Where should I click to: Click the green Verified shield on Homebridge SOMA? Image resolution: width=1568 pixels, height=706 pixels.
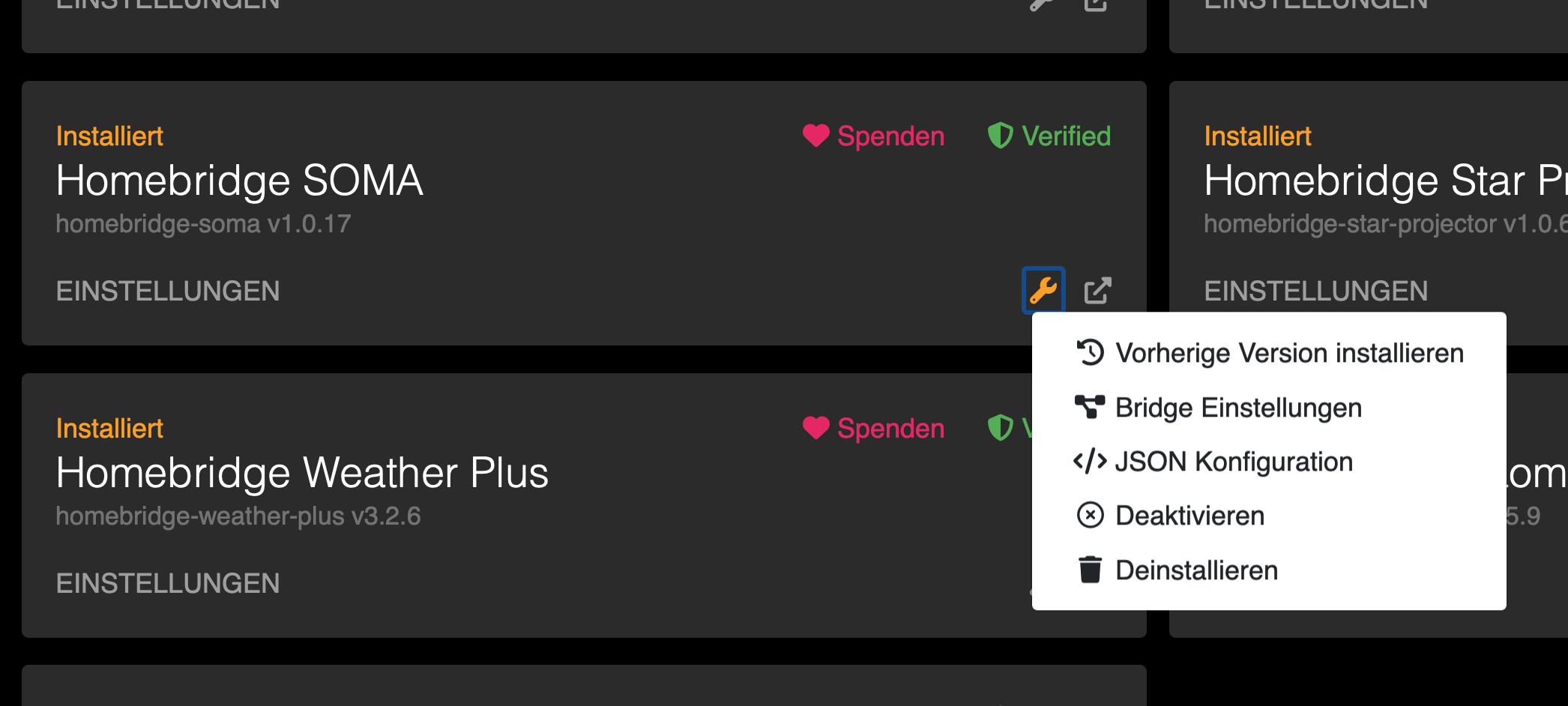(1001, 136)
